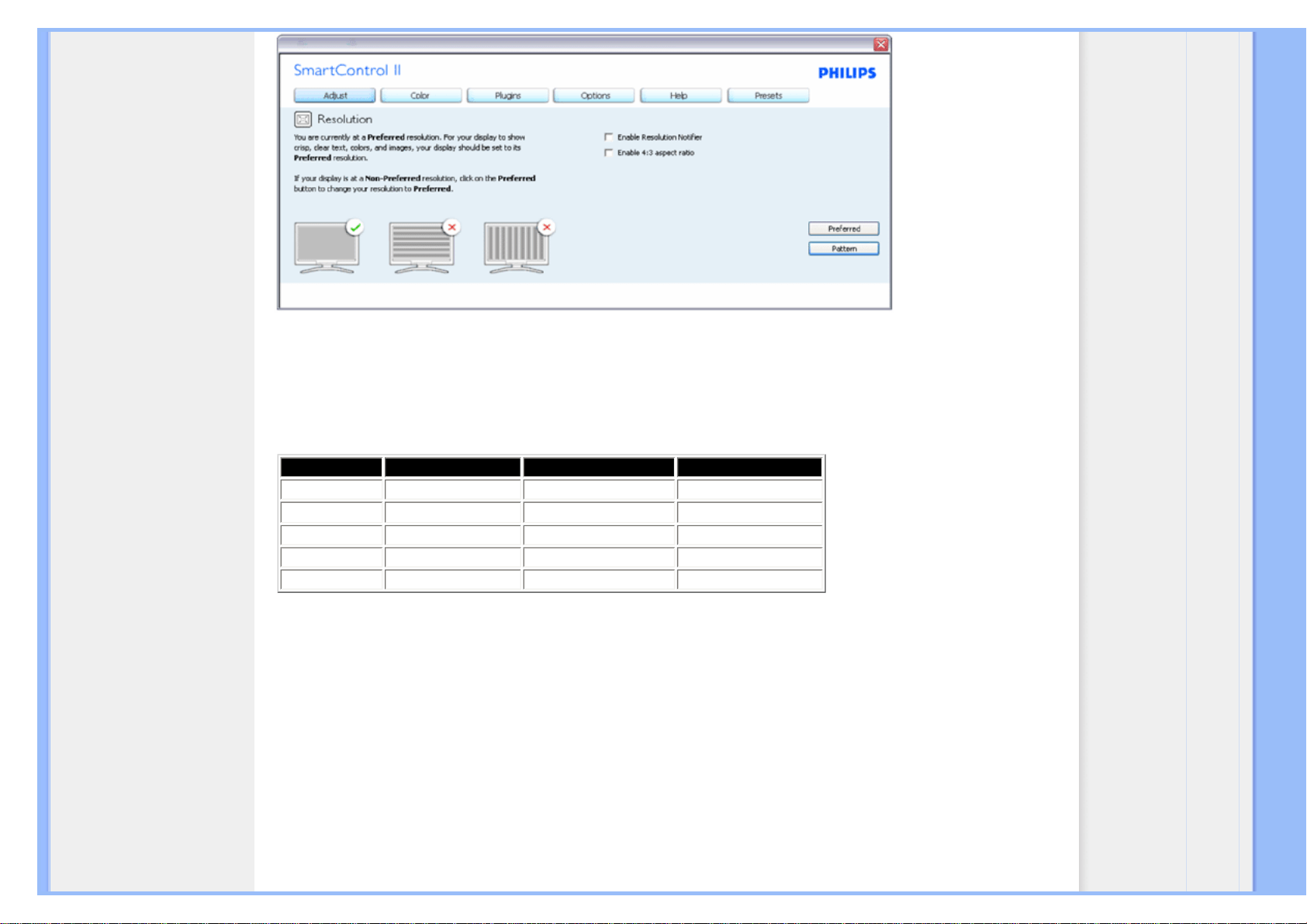Screen dimensions: 1307x924
Task: Switch to the Color tab
Action: [x=421, y=95]
